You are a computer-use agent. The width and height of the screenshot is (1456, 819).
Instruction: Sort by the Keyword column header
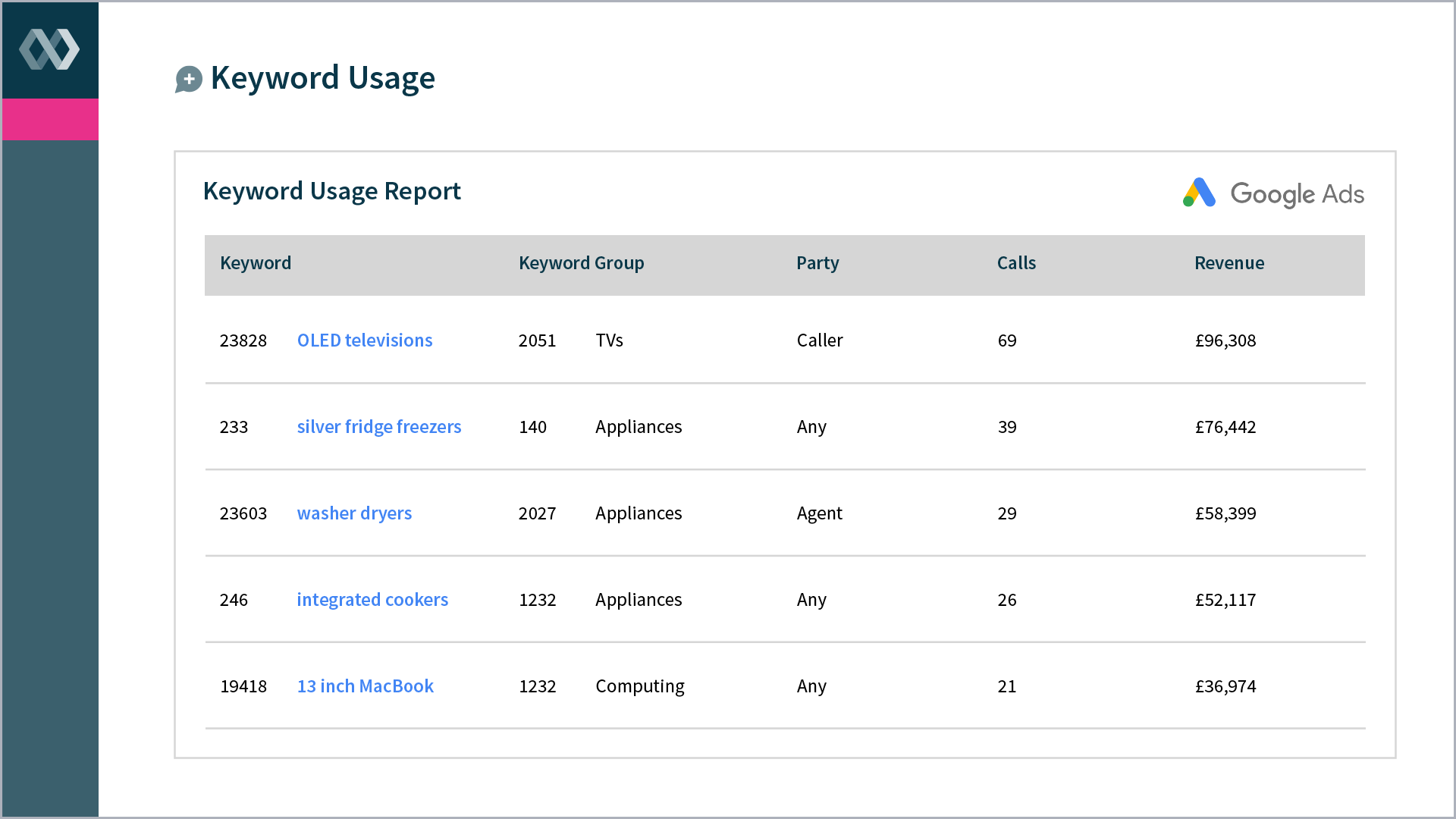tap(256, 263)
